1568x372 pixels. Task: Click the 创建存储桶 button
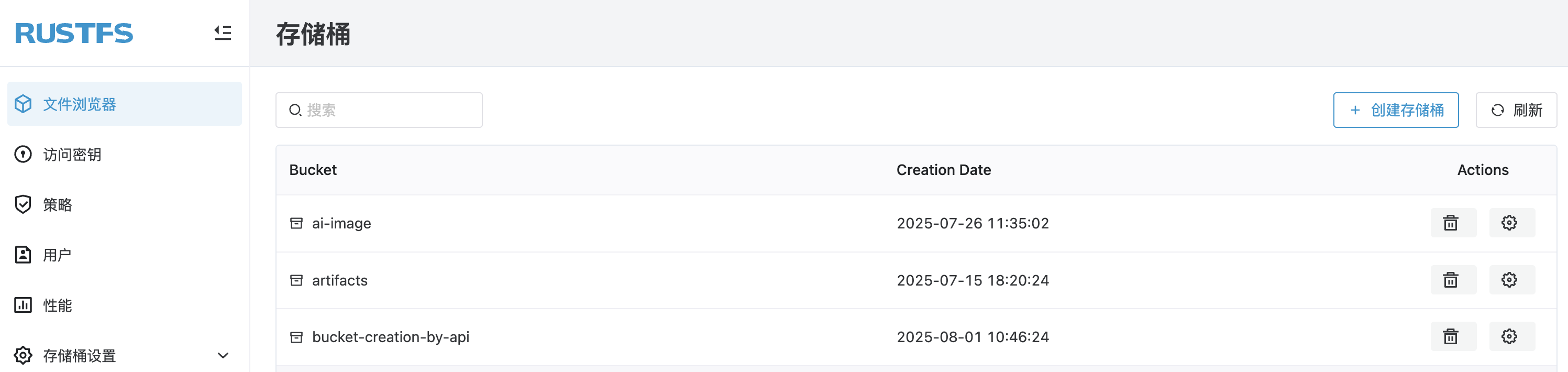coord(1395,110)
